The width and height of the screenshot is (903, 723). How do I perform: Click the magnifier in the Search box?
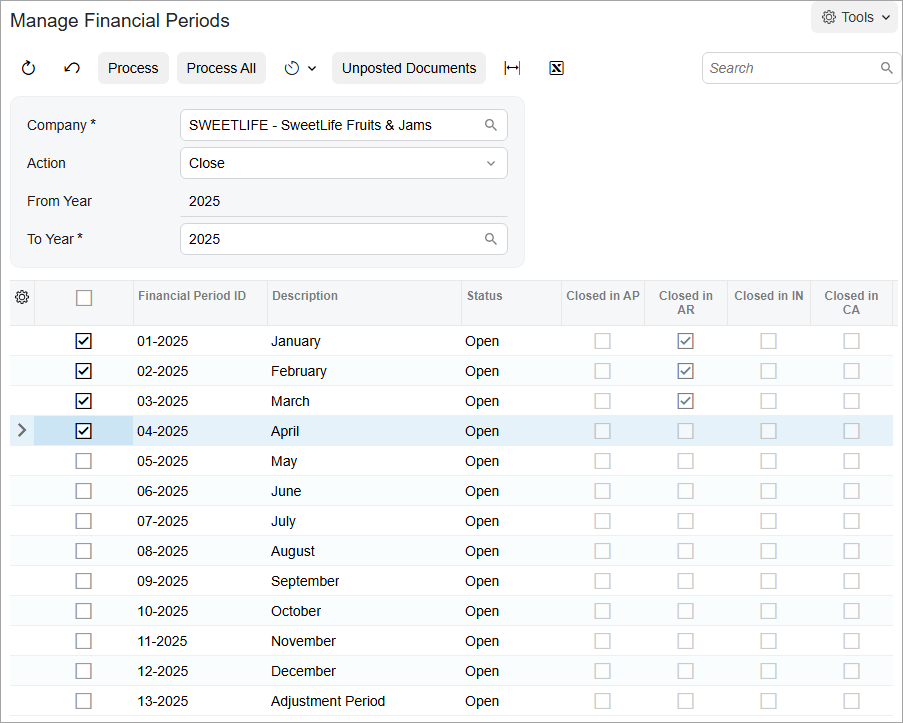887,68
